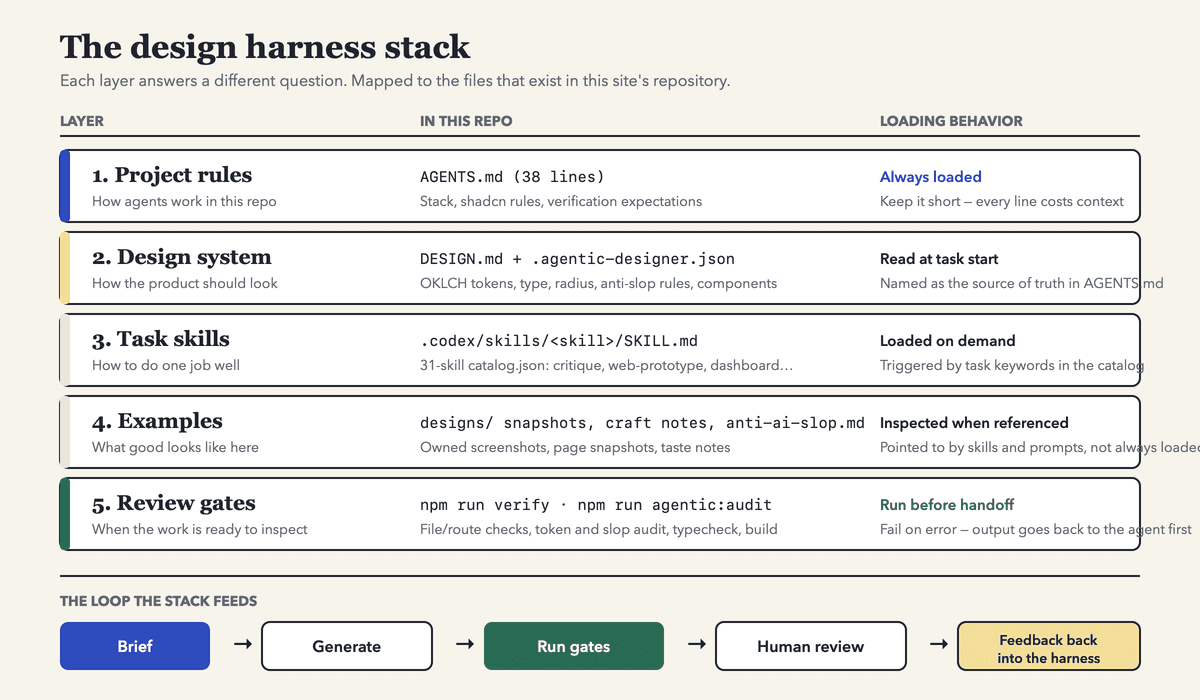Image resolution: width=1200 pixels, height=700 pixels.
Task: Open the Human review step
Action: tap(811, 646)
